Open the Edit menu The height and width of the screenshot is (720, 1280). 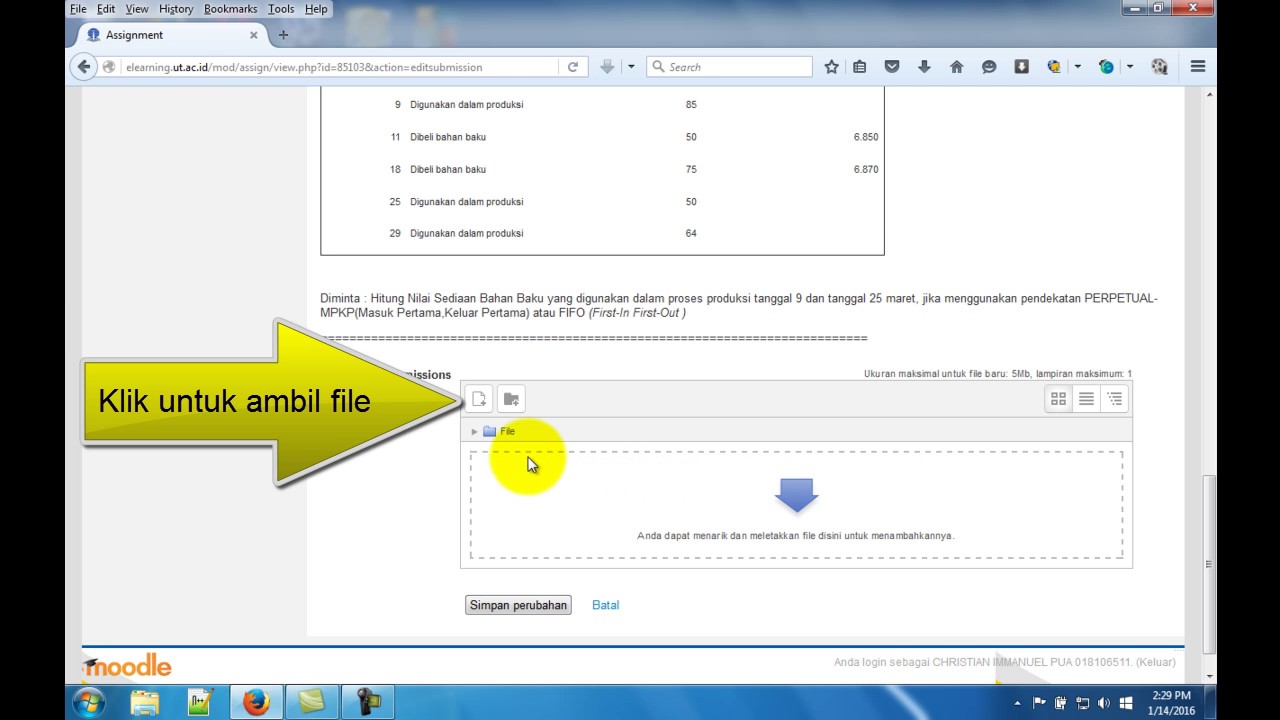tap(106, 9)
